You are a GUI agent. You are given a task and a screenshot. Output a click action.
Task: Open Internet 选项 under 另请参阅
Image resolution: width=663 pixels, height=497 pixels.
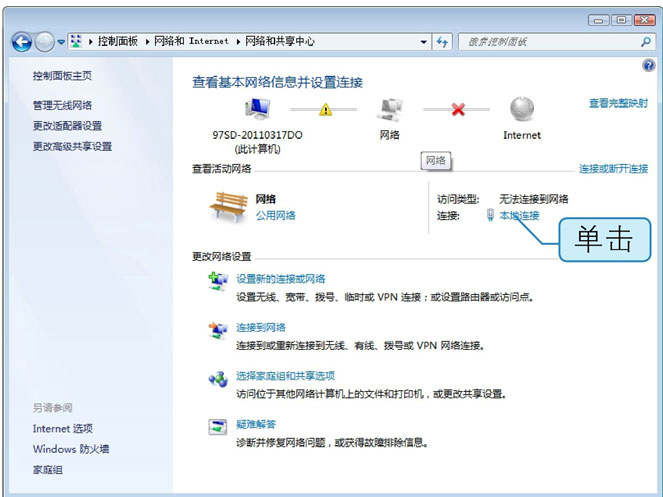point(63,428)
